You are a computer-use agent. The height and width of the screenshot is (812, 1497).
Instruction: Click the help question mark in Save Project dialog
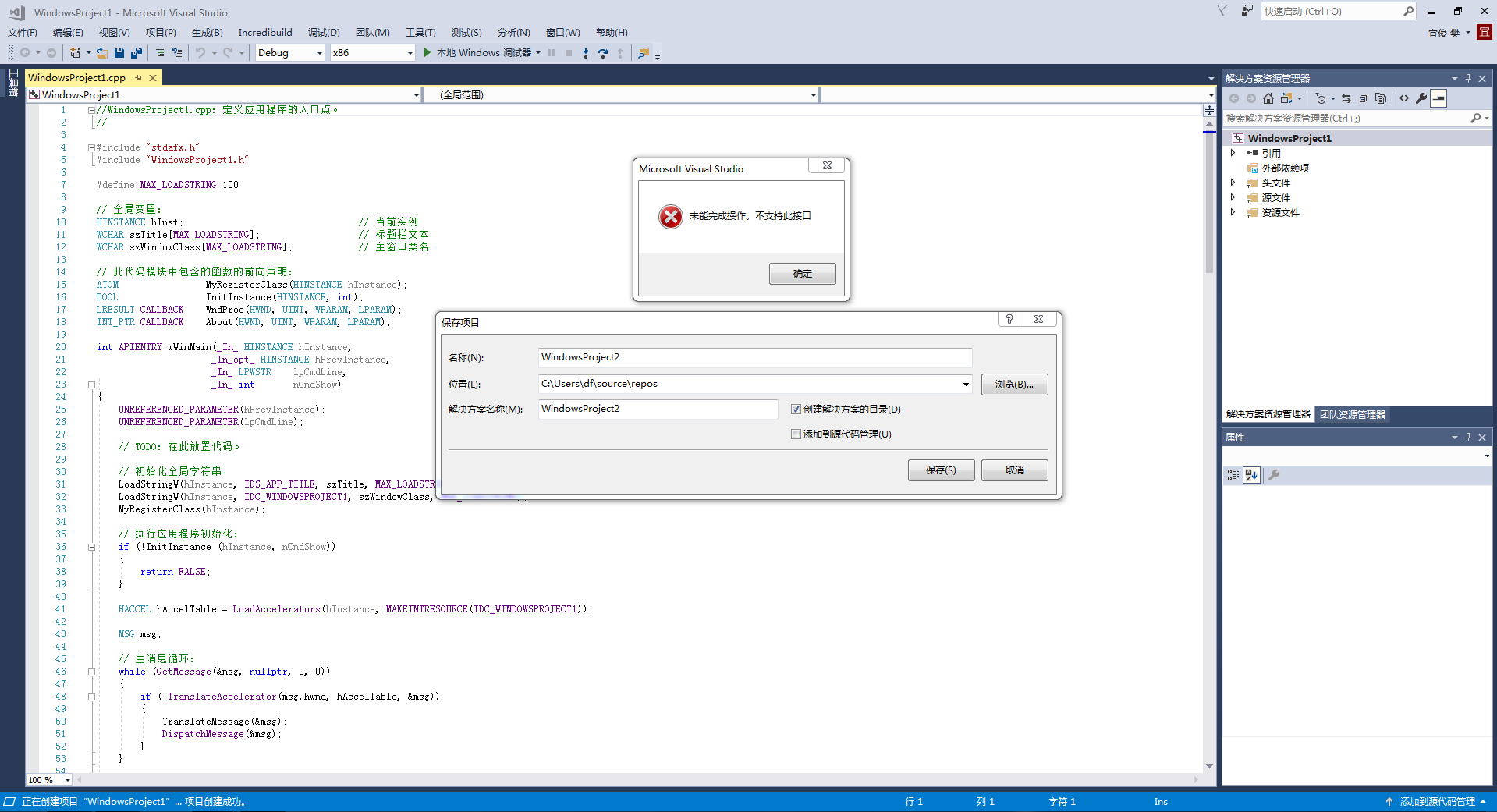(1009, 319)
